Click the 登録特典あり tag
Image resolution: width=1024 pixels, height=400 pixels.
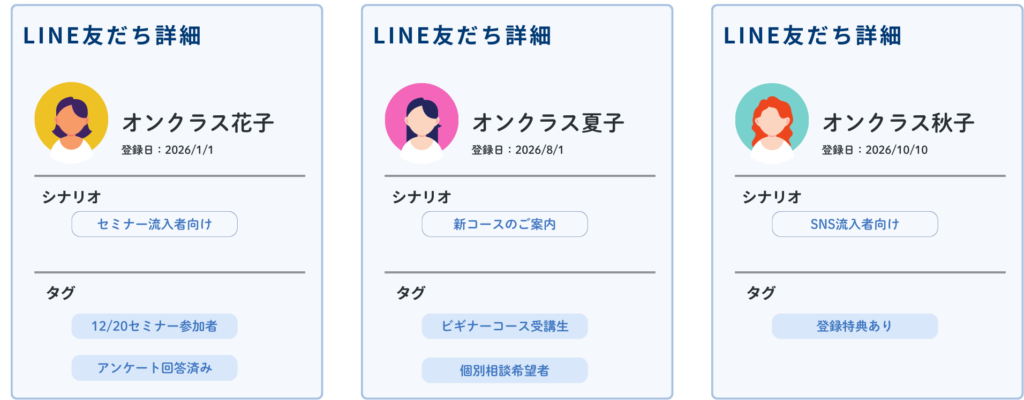[854, 326]
